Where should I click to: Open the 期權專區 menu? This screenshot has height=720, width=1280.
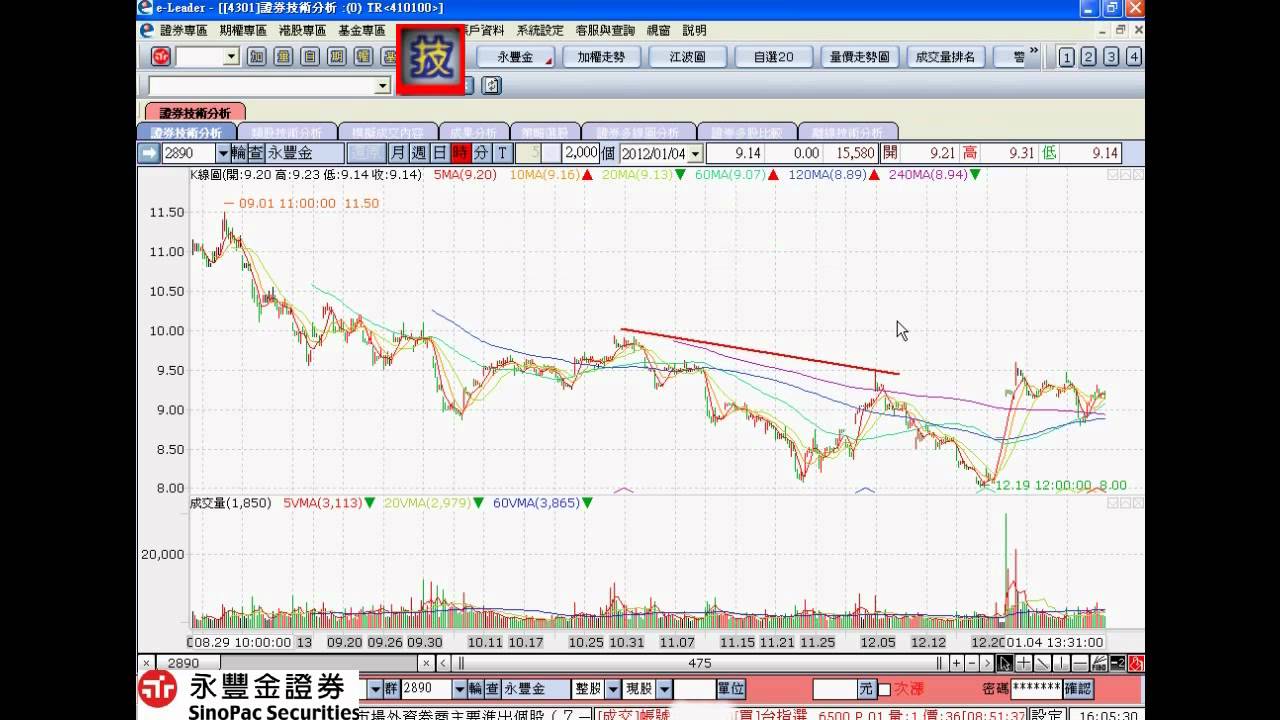coord(243,30)
